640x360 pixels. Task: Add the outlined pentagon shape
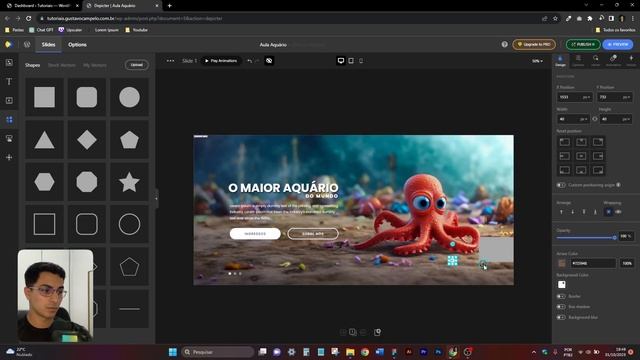[129, 267]
